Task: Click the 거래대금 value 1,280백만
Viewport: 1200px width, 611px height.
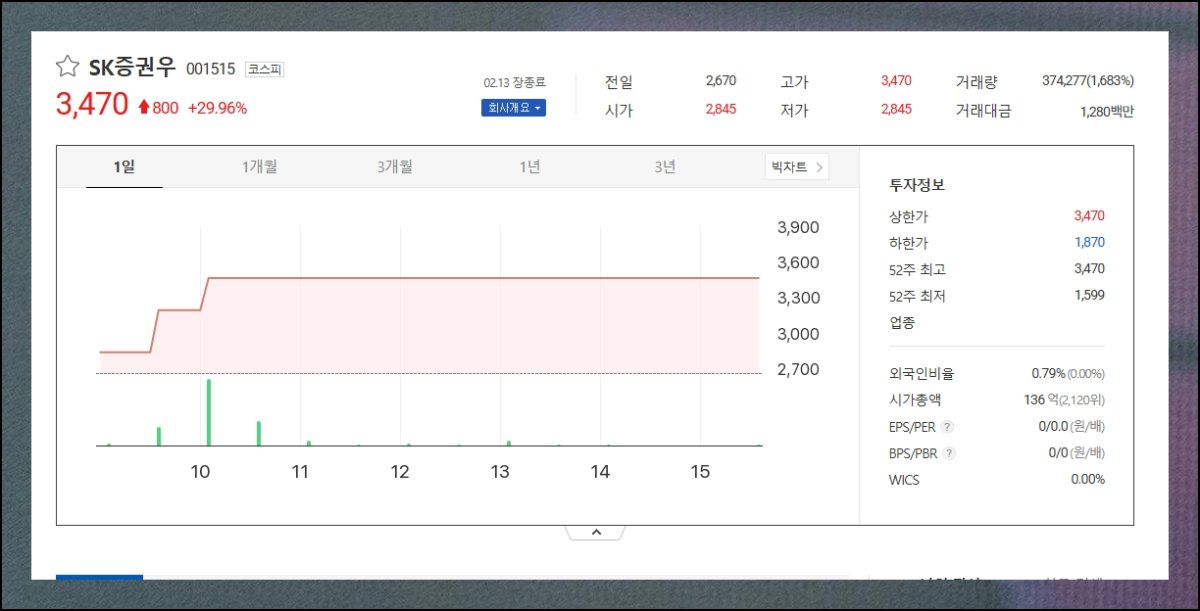Action: tap(1107, 111)
